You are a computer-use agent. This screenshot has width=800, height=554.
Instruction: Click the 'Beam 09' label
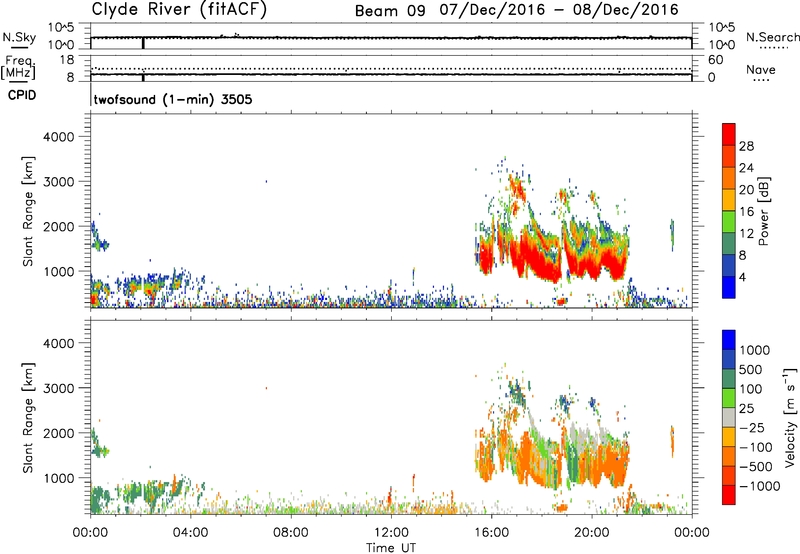pyautogui.click(x=390, y=11)
